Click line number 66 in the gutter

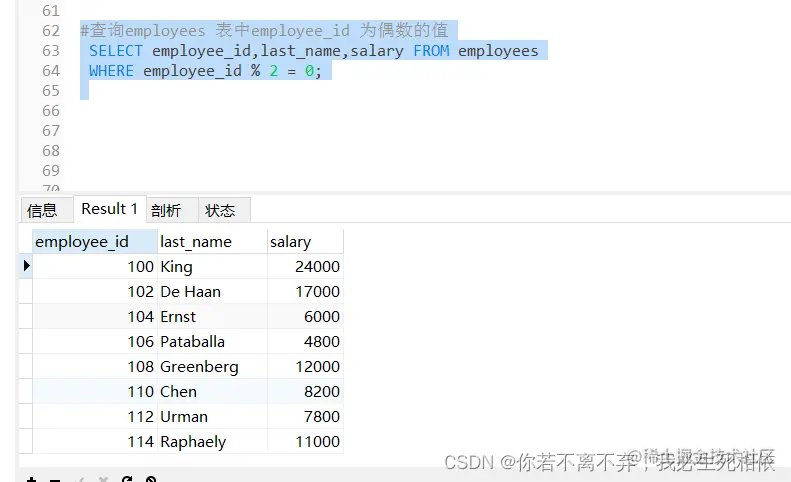coord(51,111)
